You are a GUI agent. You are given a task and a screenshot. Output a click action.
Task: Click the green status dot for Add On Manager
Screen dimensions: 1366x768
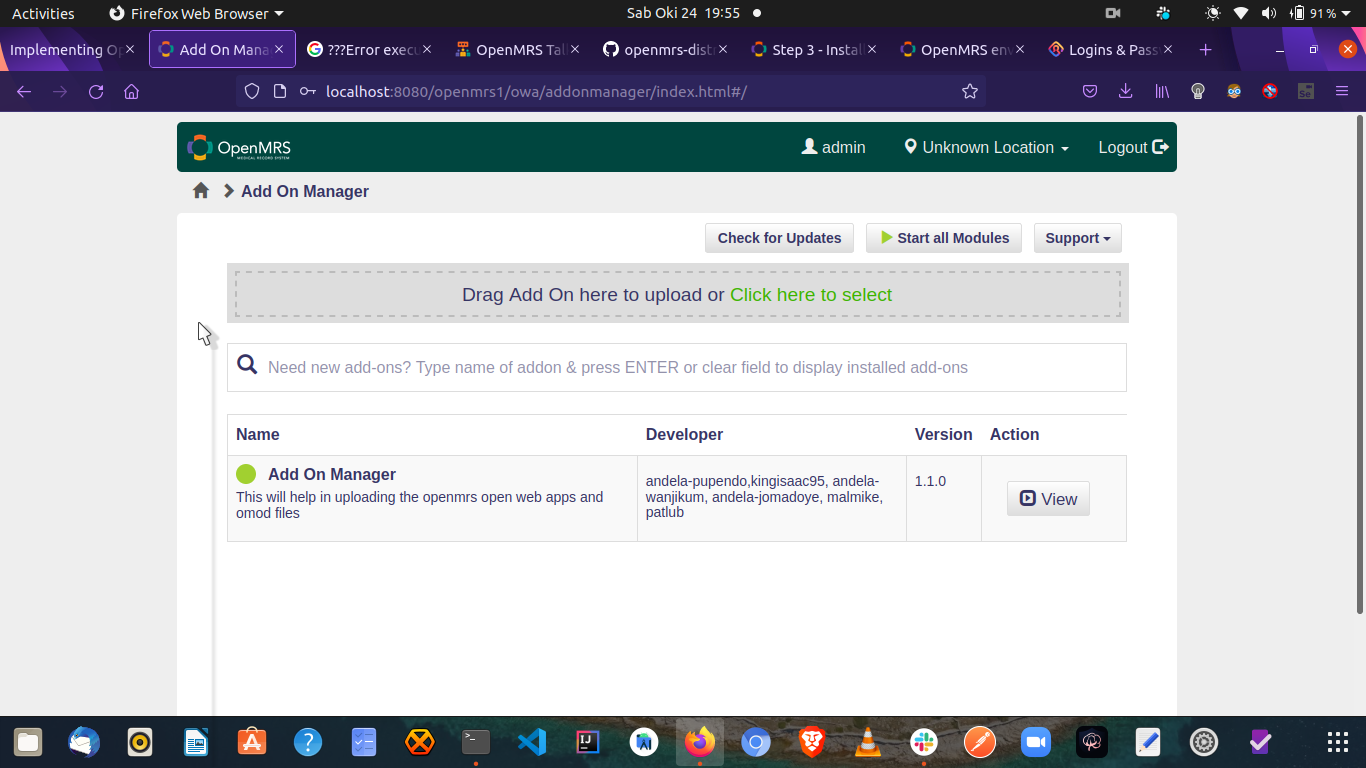click(x=246, y=474)
